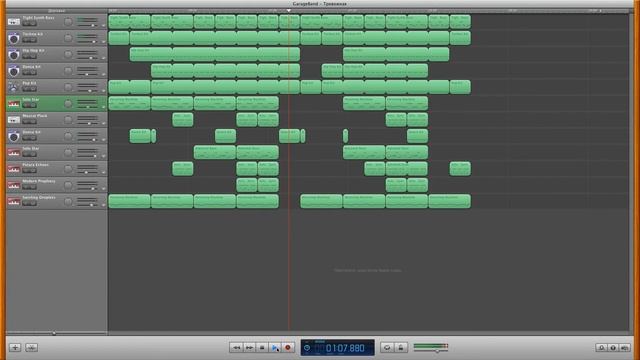The height and width of the screenshot is (360, 640).
Task: Select the Tight Synth Bass track name
Action: click(x=38, y=18)
